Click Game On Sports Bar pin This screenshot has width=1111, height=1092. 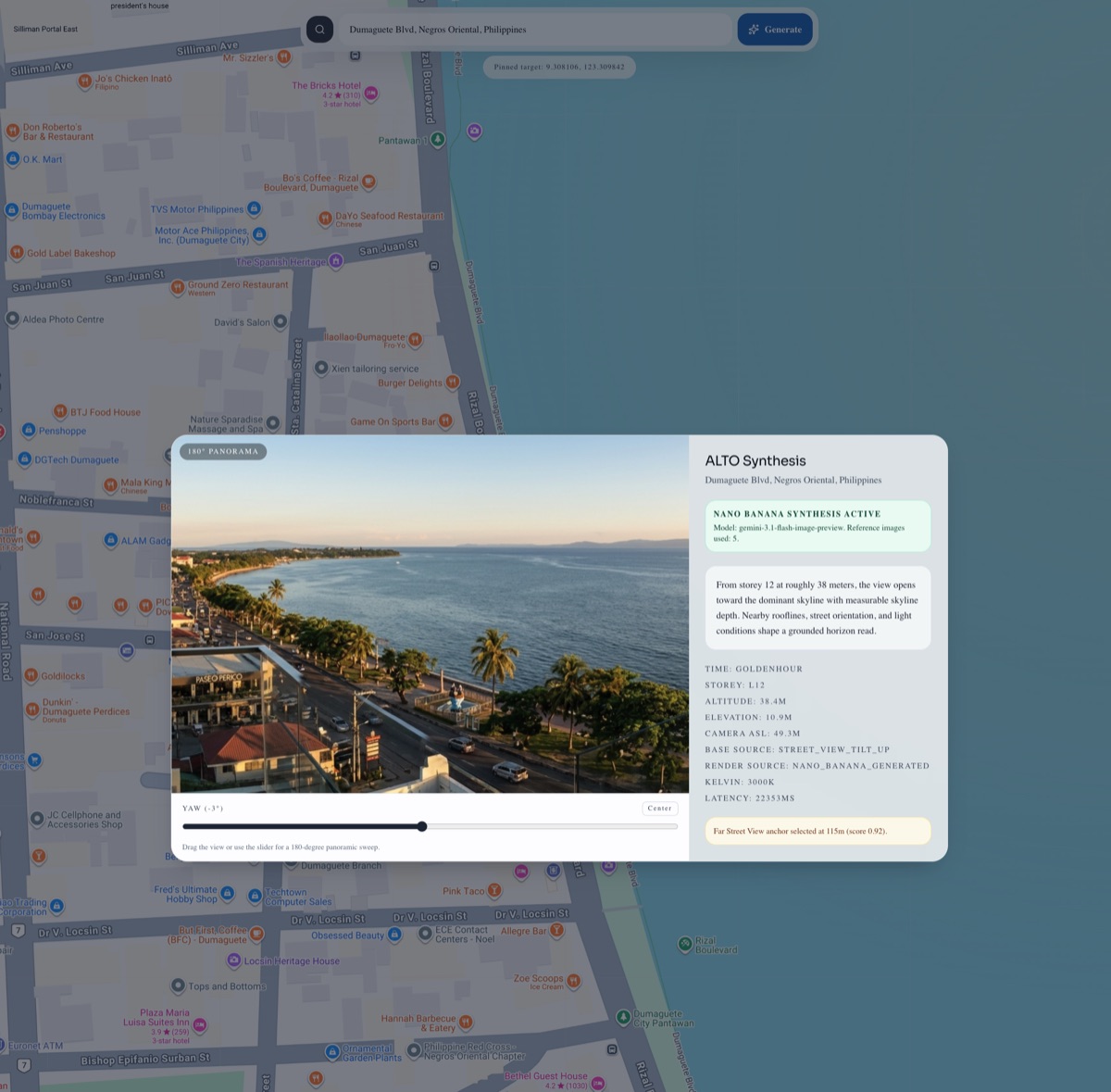pos(445,420)
